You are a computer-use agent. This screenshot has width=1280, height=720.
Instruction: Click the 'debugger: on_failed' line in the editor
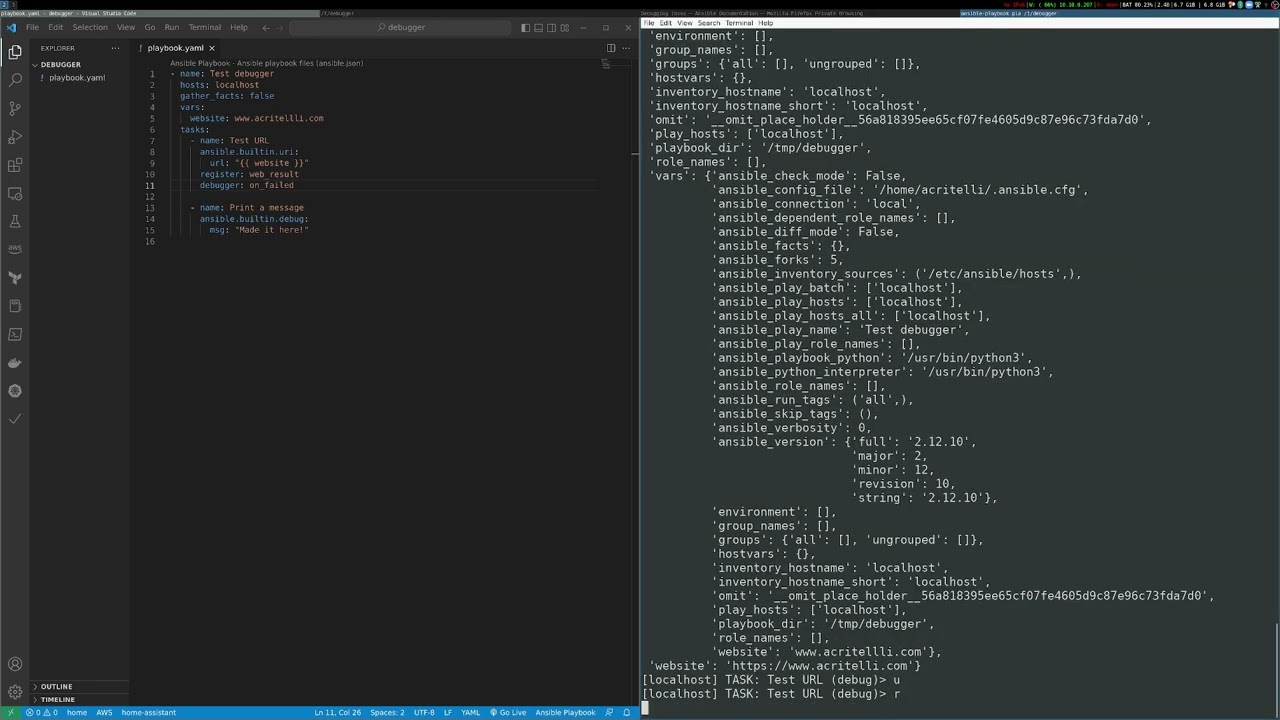246,185
